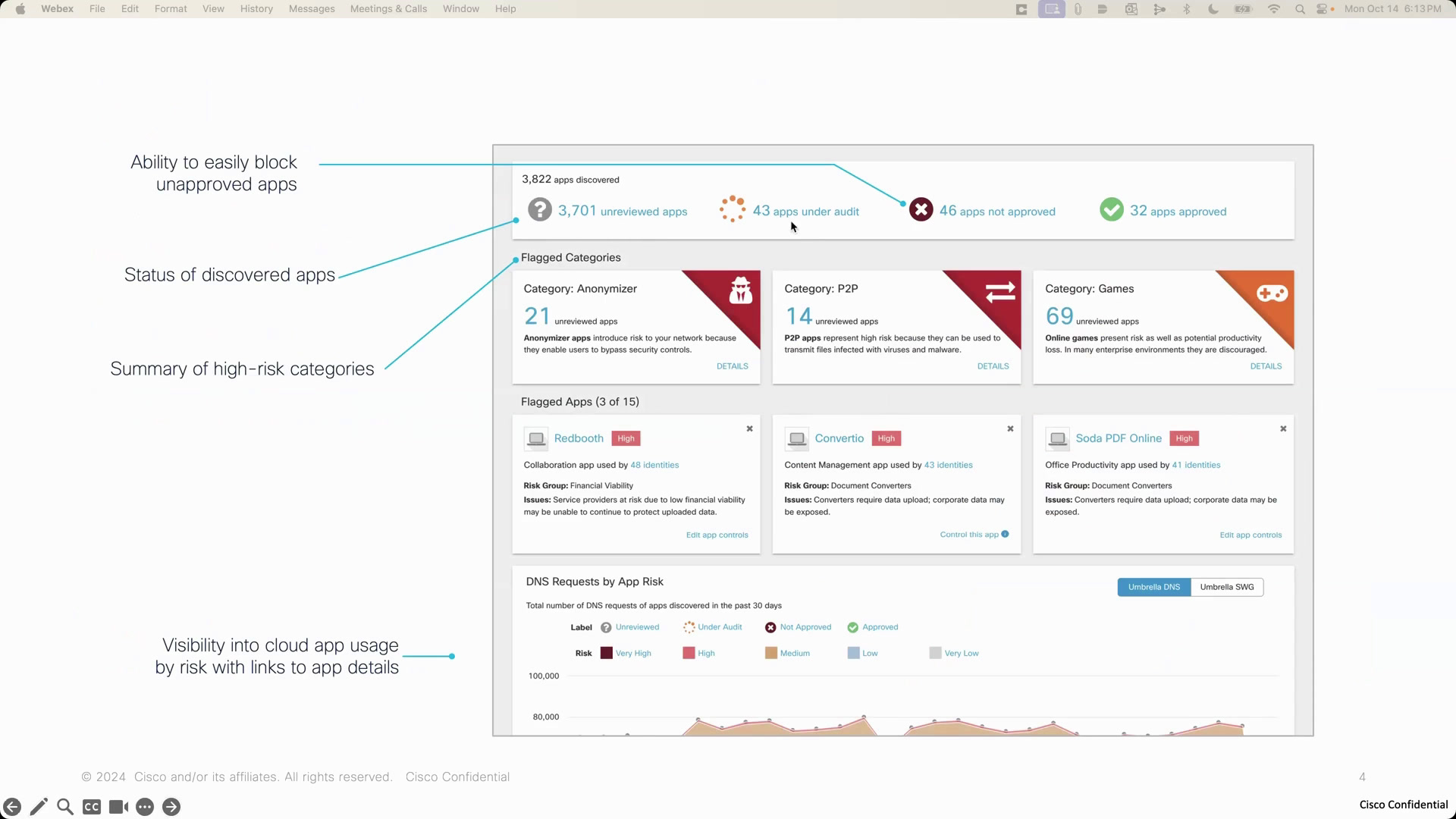This screenshot has width=1456, height=819.
Task: Click the video camera icon
Action: tap(118, 807)
